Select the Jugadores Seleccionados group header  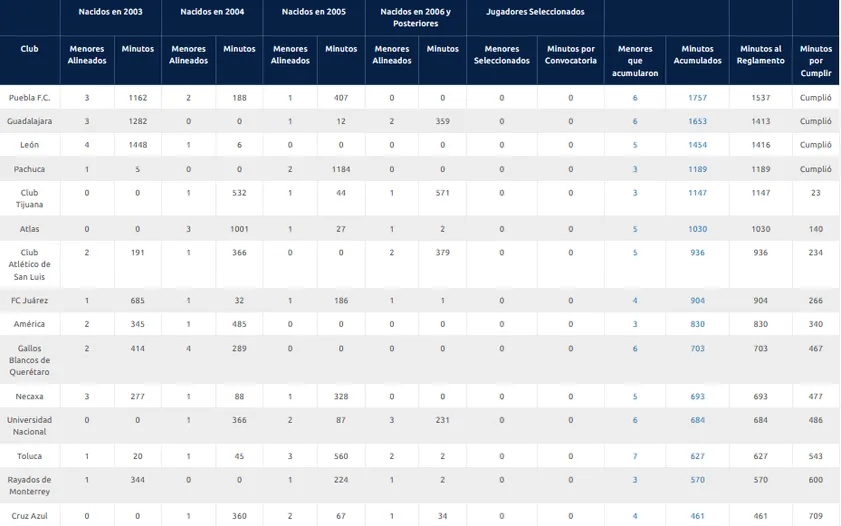coord(535,12)
